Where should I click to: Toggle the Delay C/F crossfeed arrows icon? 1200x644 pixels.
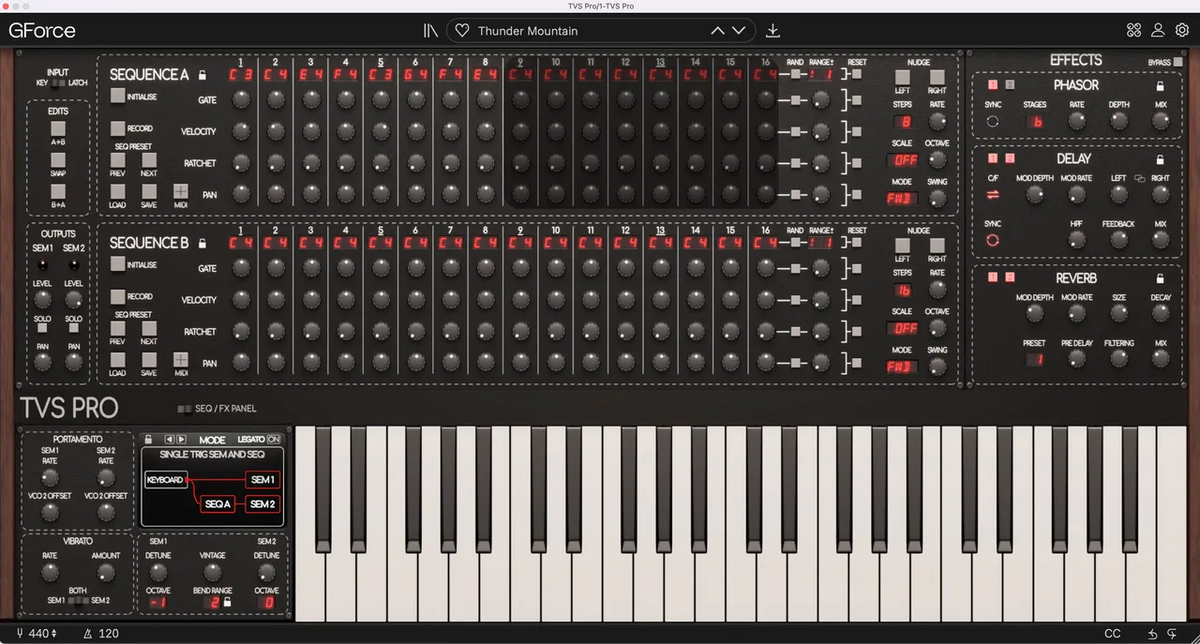pos(993,195)
